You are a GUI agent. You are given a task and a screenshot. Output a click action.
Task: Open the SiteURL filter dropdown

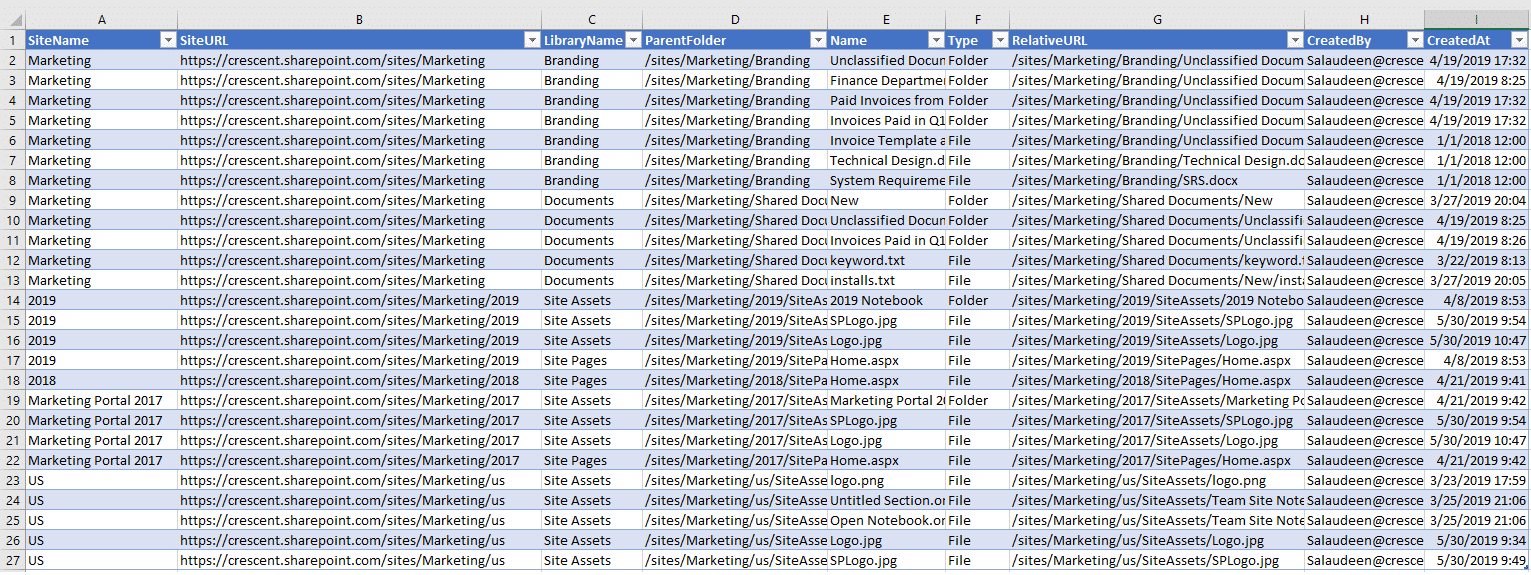coord(531,40)
